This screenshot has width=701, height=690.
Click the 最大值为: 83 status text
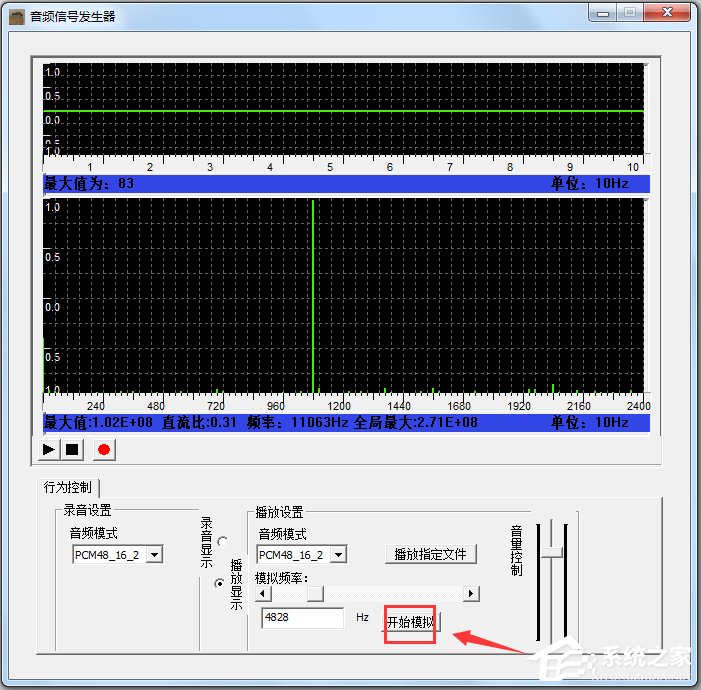[89, 183]
